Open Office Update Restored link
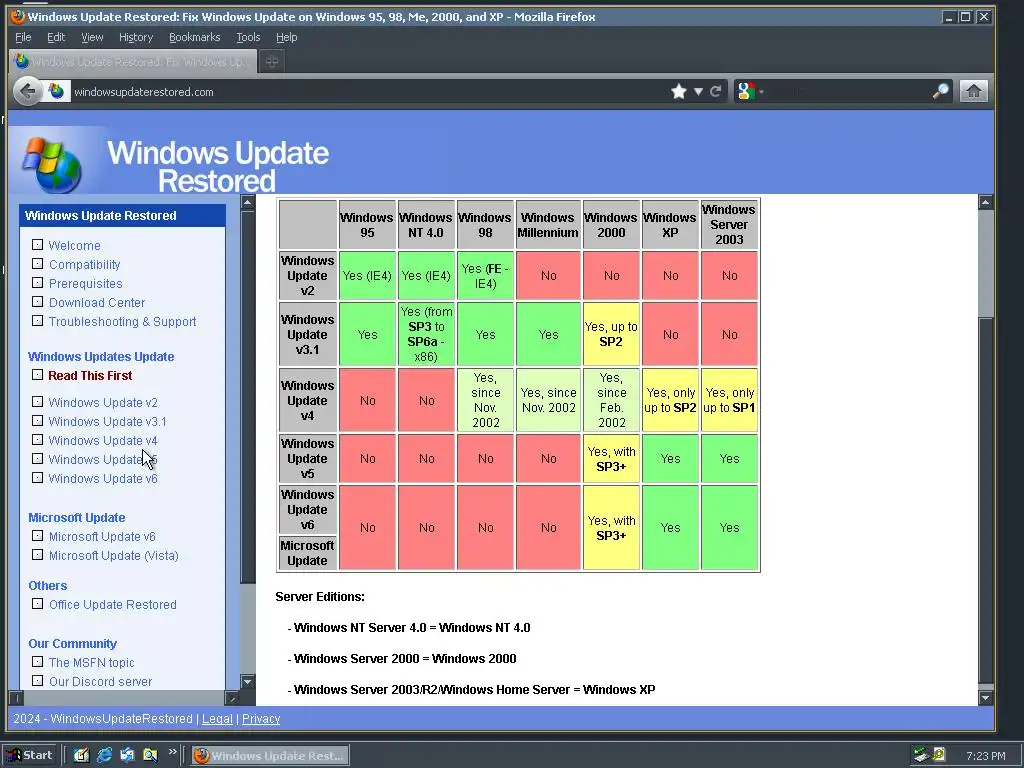1024x768 pixels. click(x=112, y=605)
